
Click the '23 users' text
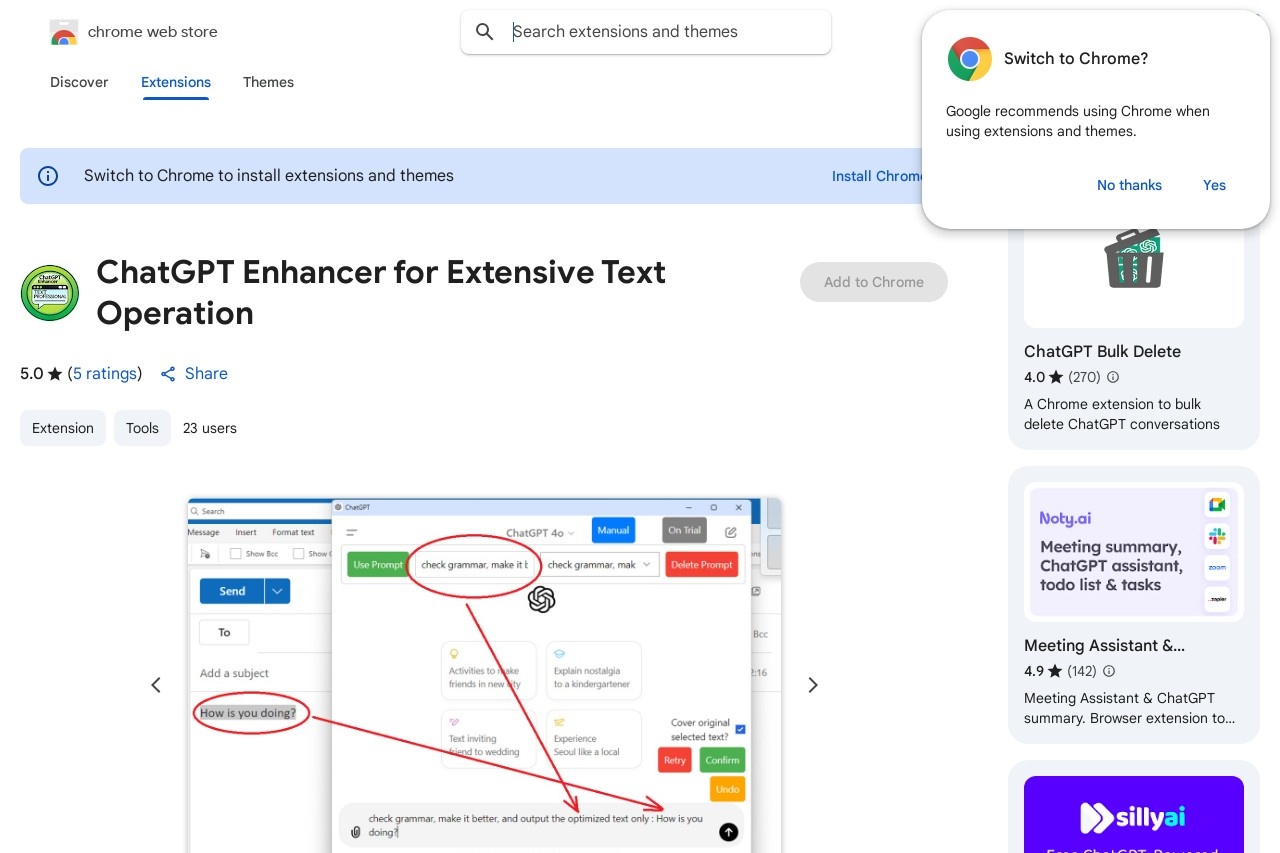point(210,428)
